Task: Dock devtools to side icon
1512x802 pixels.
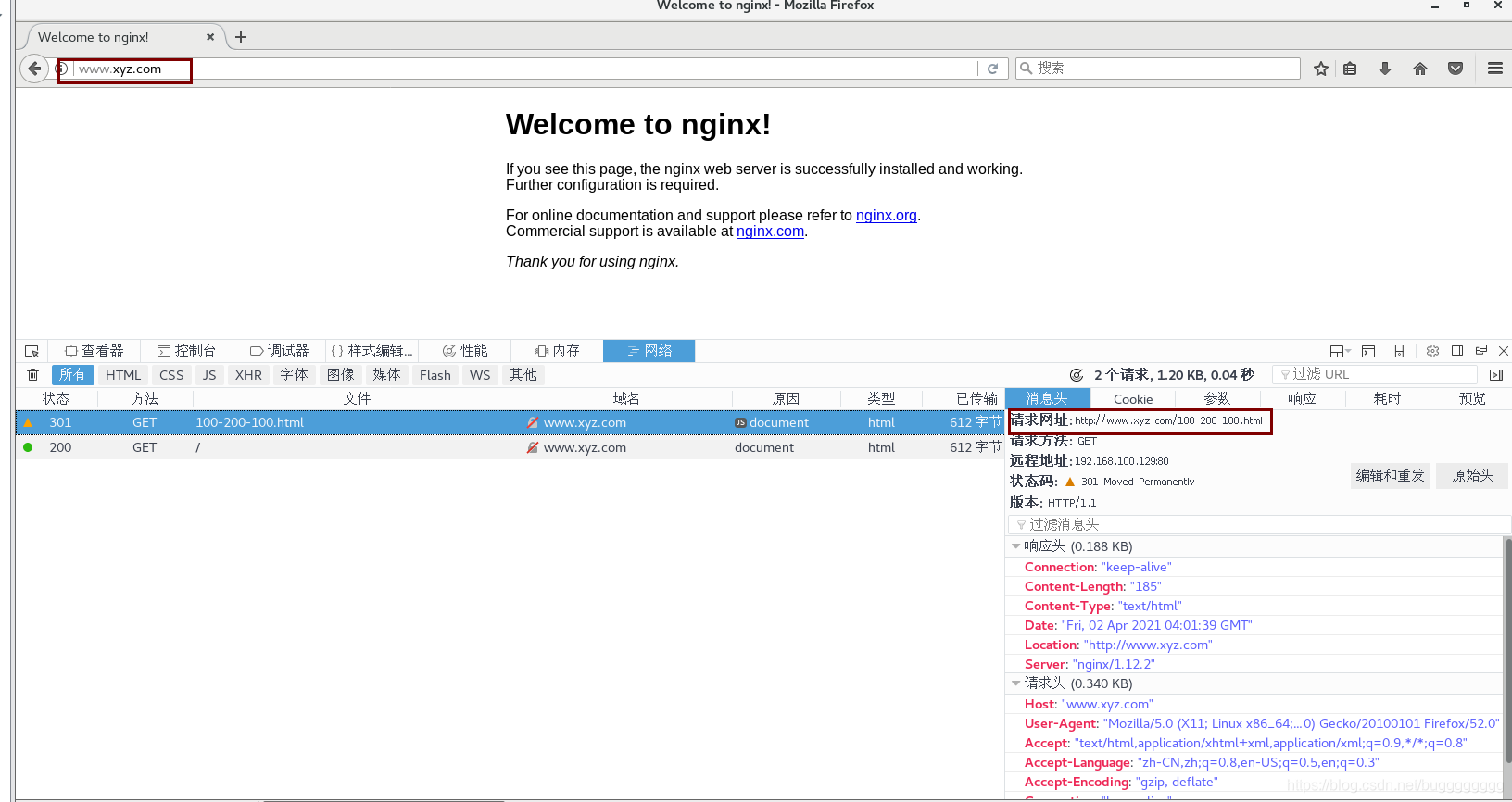Action: (1457, 350)
